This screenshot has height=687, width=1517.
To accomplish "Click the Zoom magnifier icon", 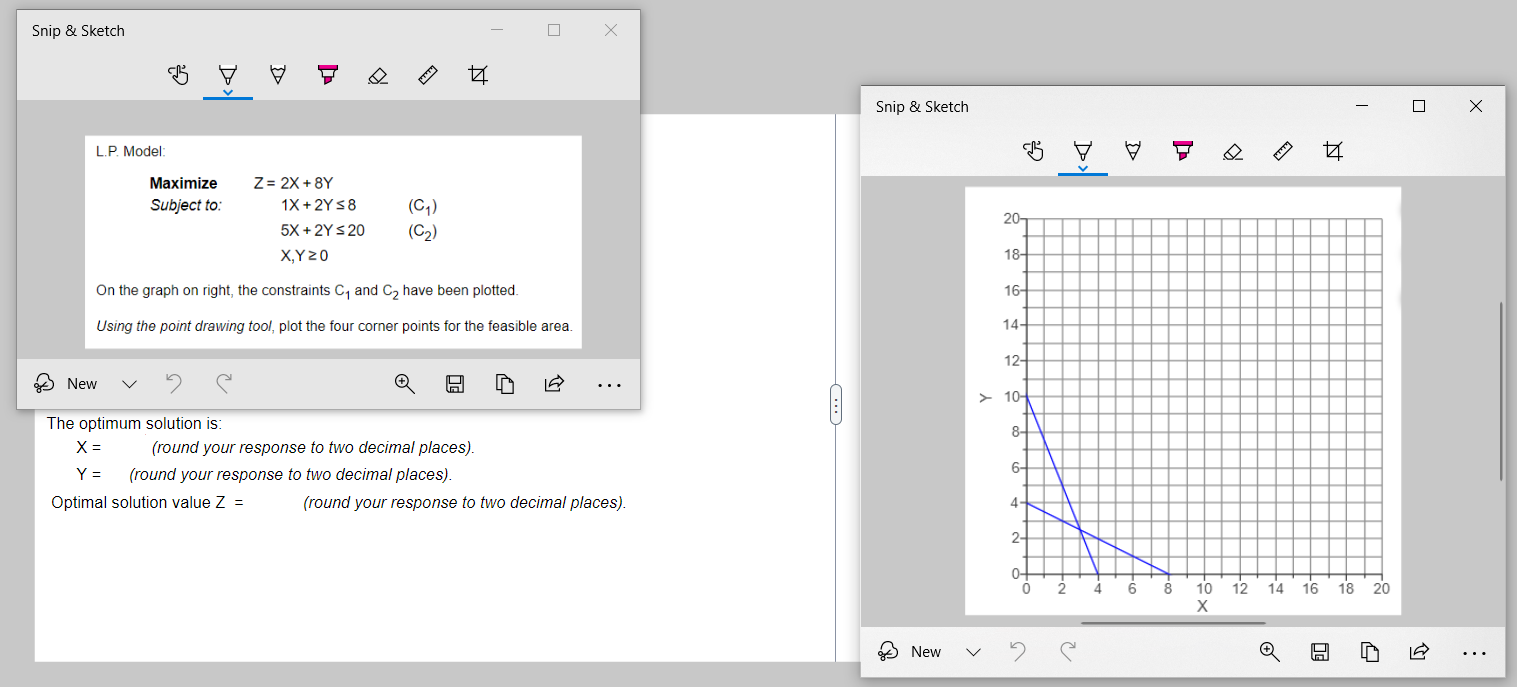I will coord(405,383).
